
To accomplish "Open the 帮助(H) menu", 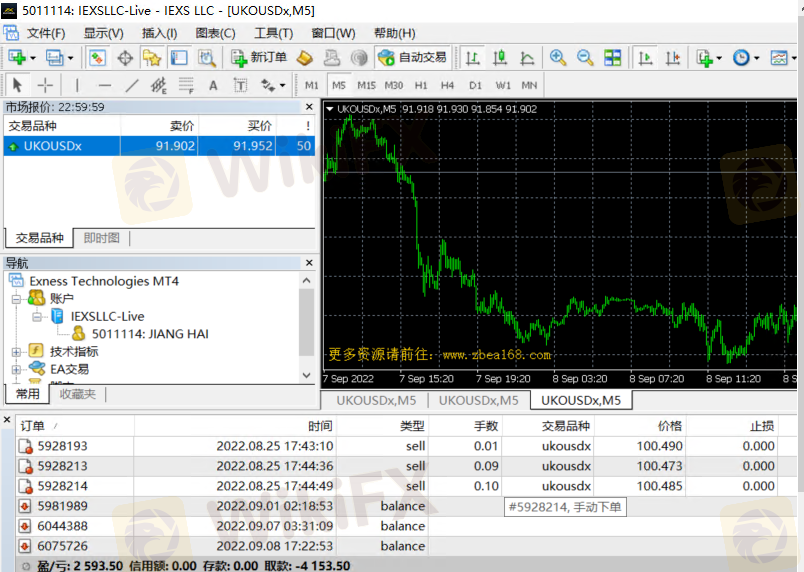I will point(394,33).
